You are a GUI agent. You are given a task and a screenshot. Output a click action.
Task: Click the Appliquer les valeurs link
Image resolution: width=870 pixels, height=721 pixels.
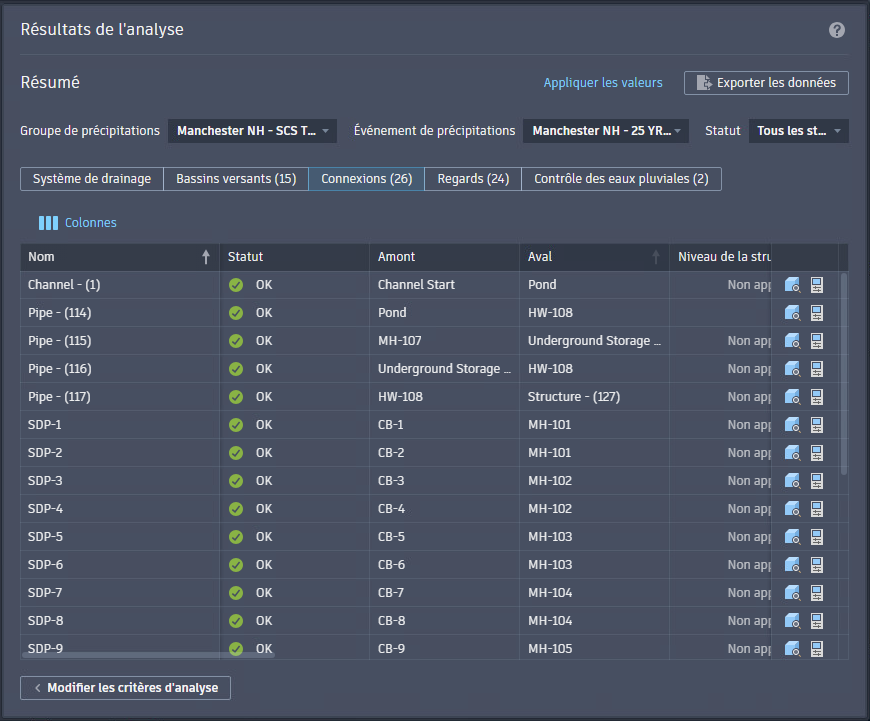tap(603, 83)
